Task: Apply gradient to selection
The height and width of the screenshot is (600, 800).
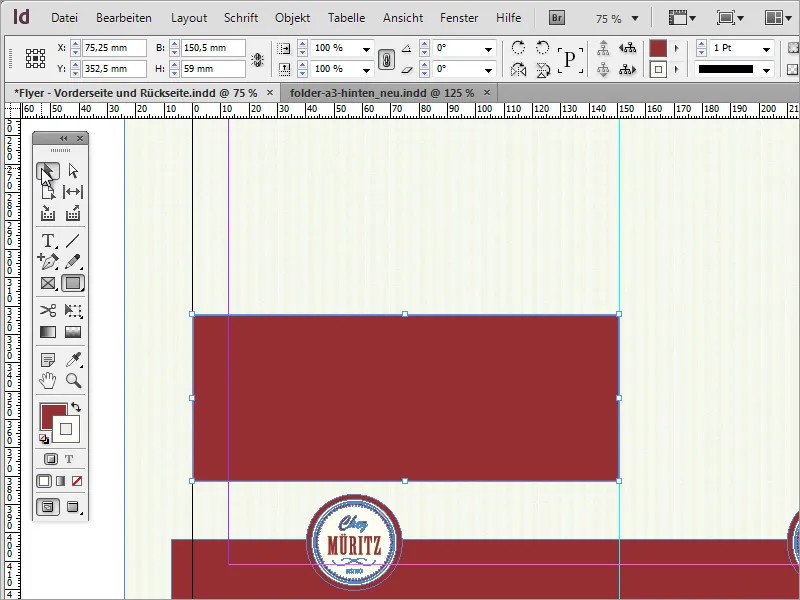Action: (x=61, y=481)
